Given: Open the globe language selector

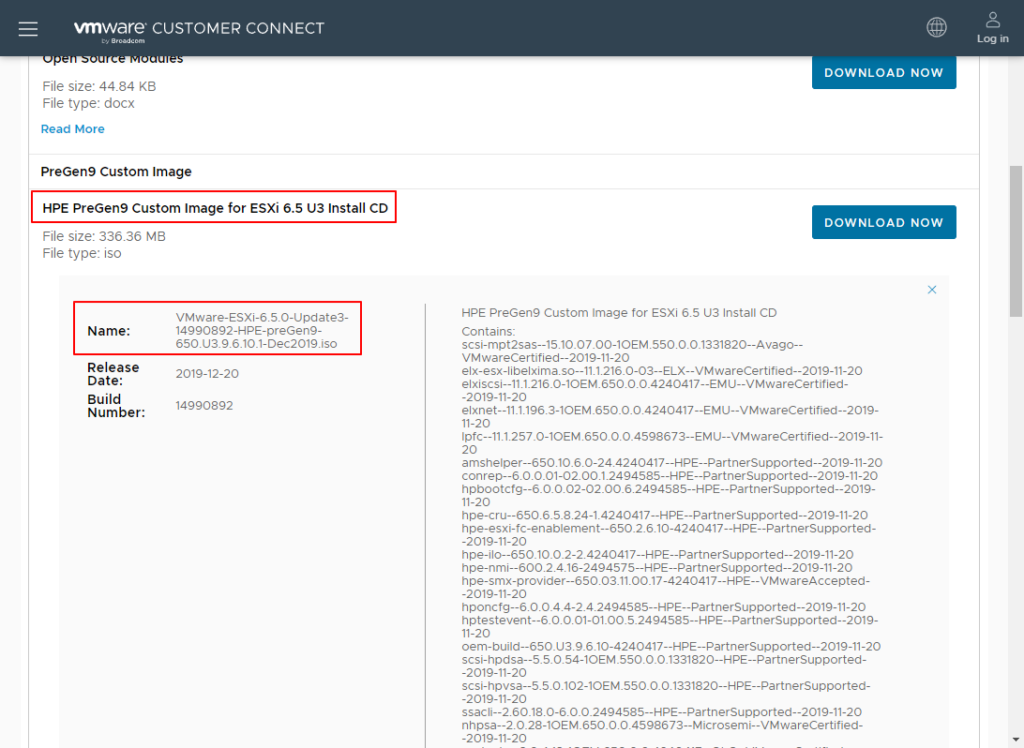Looking at the screenshot, I should 936,27.
